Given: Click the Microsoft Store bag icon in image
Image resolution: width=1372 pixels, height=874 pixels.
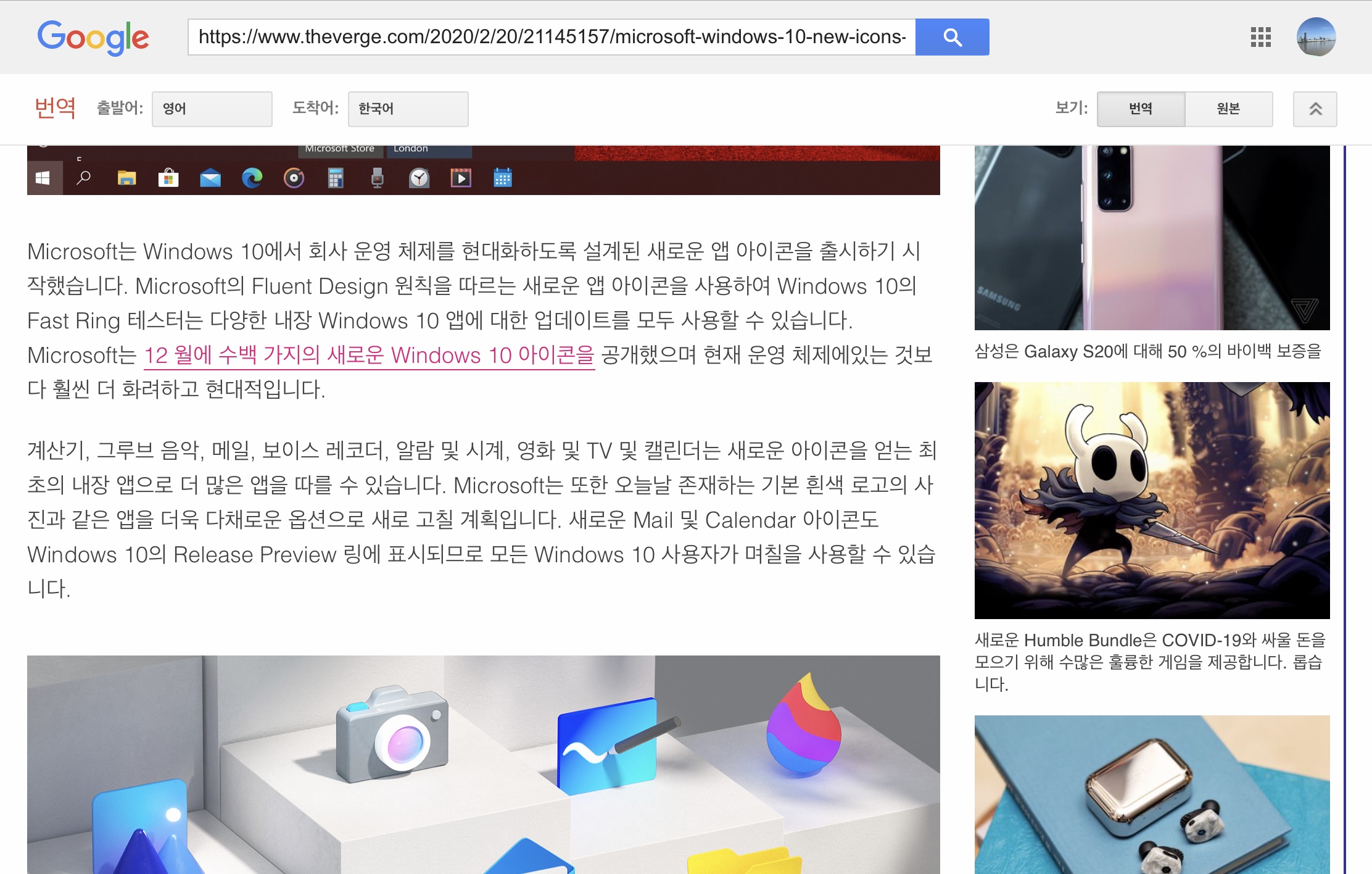Looking at the screenshot, I should pos(168,178).
